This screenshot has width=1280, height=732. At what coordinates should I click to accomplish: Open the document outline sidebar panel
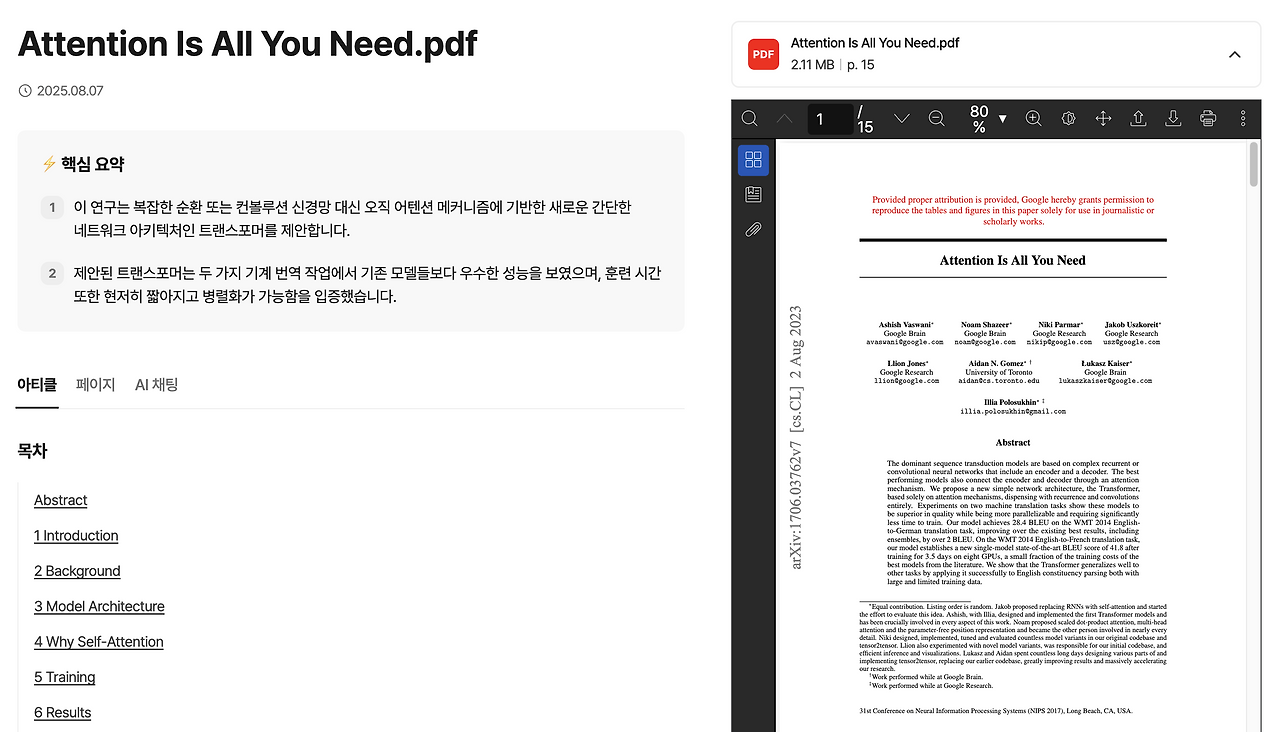coord(753,194)
